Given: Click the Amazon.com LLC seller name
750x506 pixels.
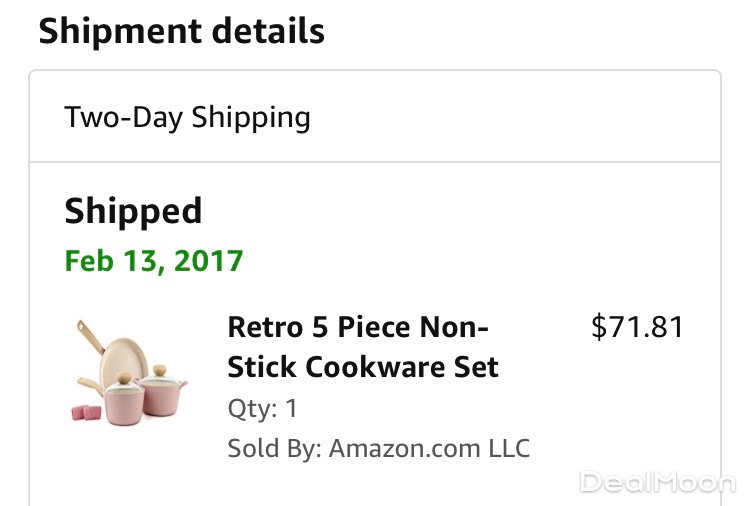Looking at the screenshot, I should 430,447.
